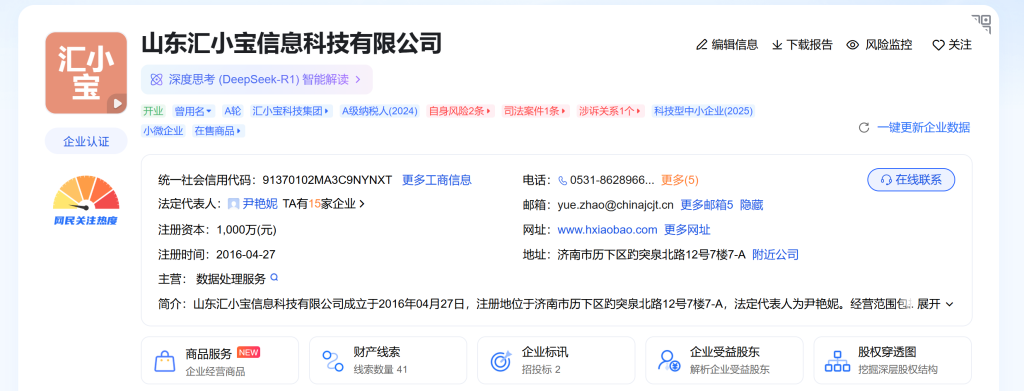The width and height of the screenshot is (1024, 391).
Task: Open the 财产线索 card
Action: click(x=388, y=361)
